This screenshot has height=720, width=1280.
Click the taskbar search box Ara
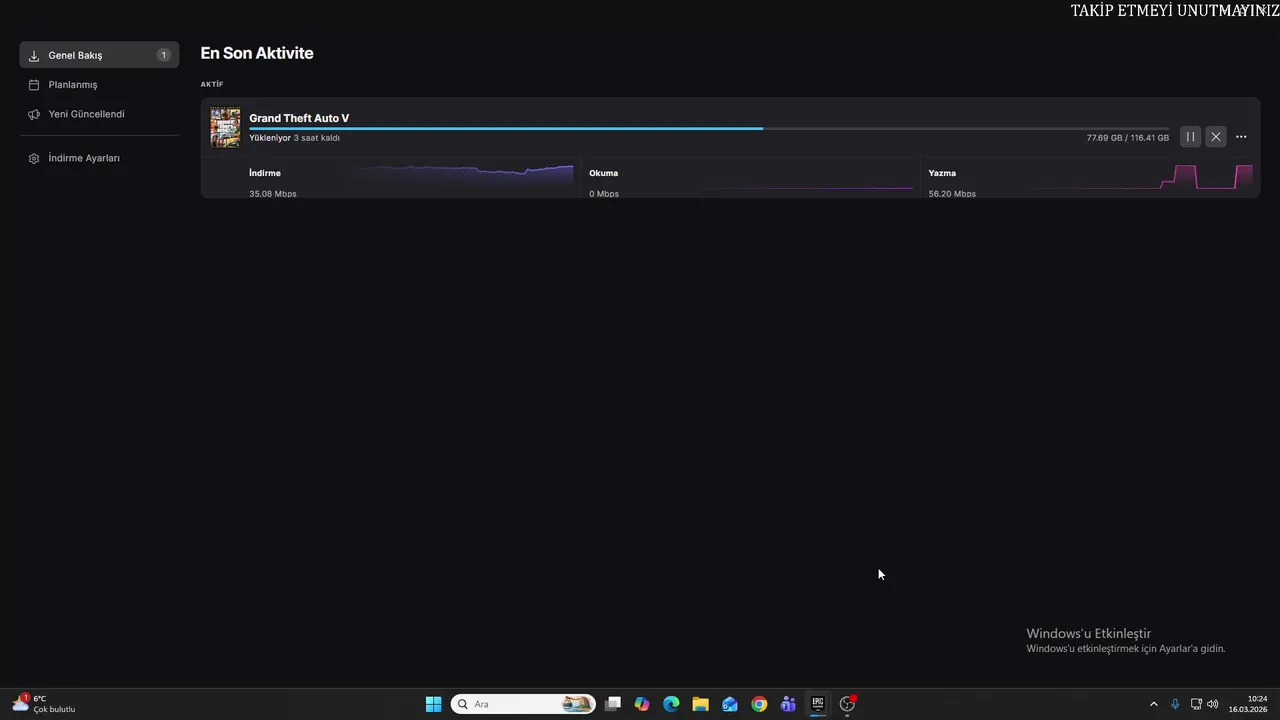[523, 704]
